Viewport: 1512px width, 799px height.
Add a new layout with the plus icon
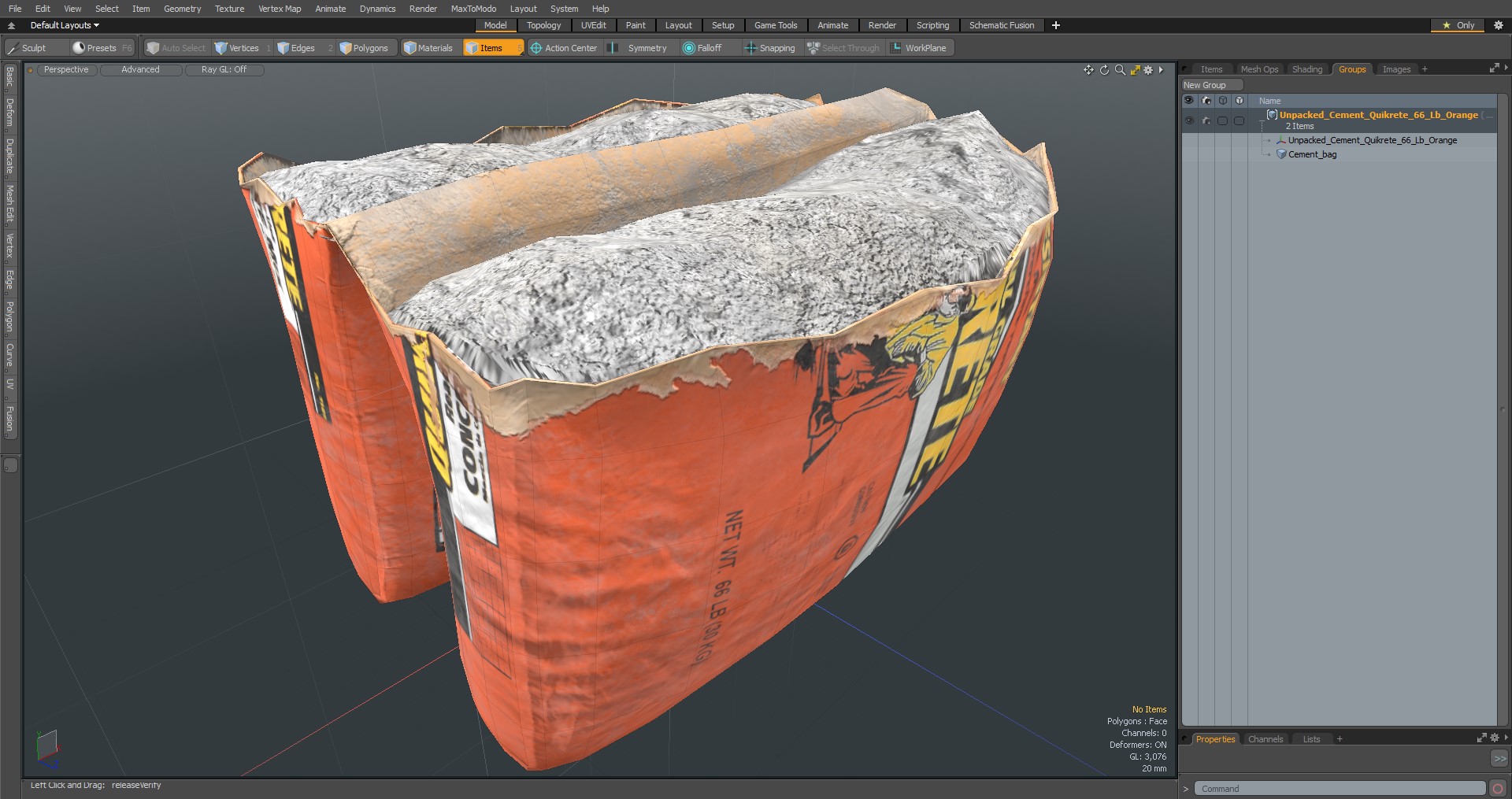click(x=1056, y=25)
